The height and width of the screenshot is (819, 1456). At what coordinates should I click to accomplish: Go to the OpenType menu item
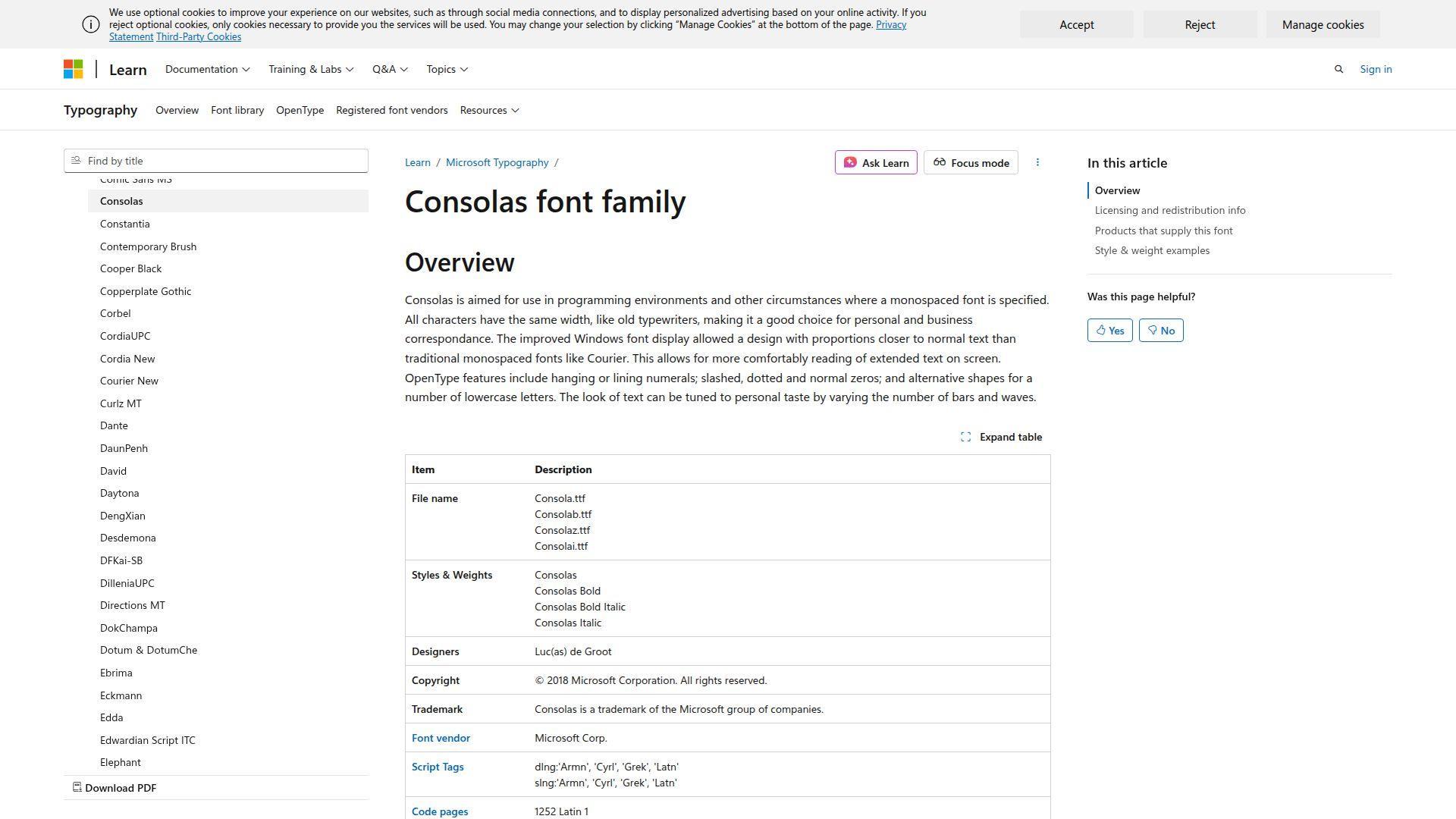[x=300, y=110]
